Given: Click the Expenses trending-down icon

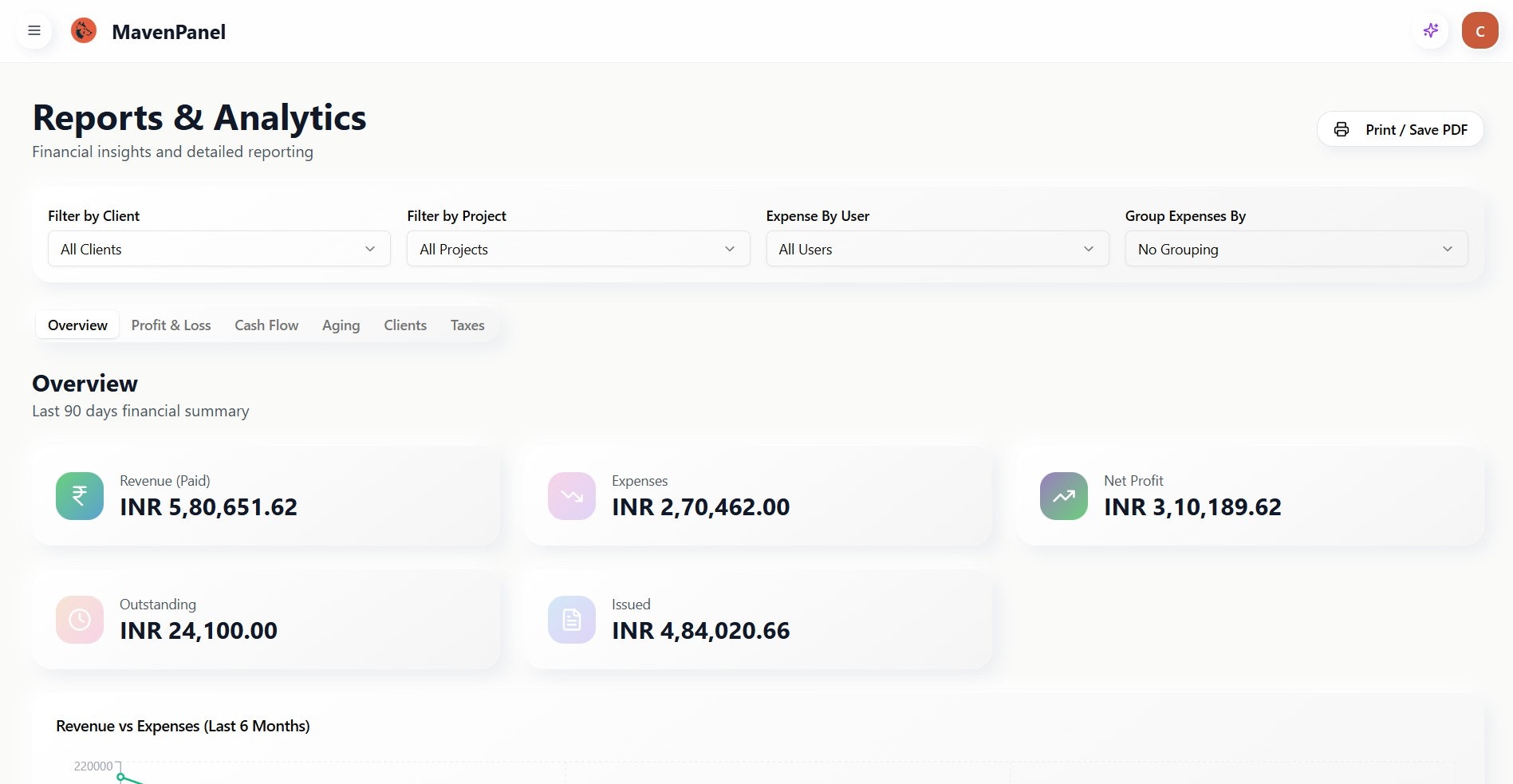Looking at the screenshot, I should click(x=572, y=496).
